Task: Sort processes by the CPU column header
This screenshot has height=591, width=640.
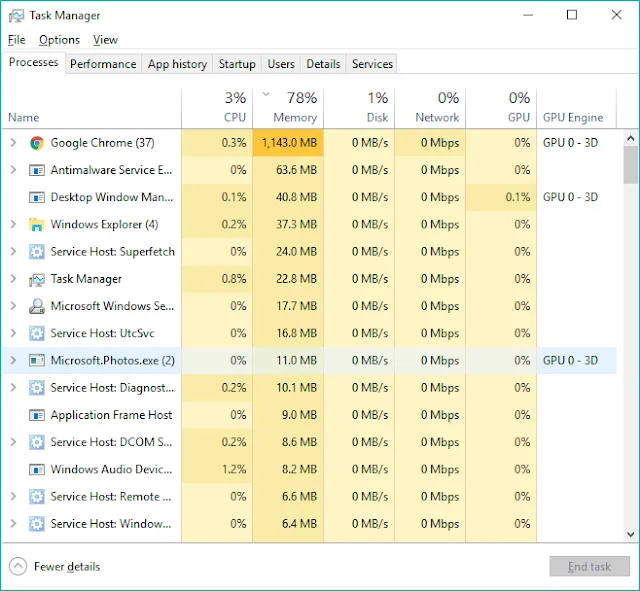Action: [x=217, y=108]
